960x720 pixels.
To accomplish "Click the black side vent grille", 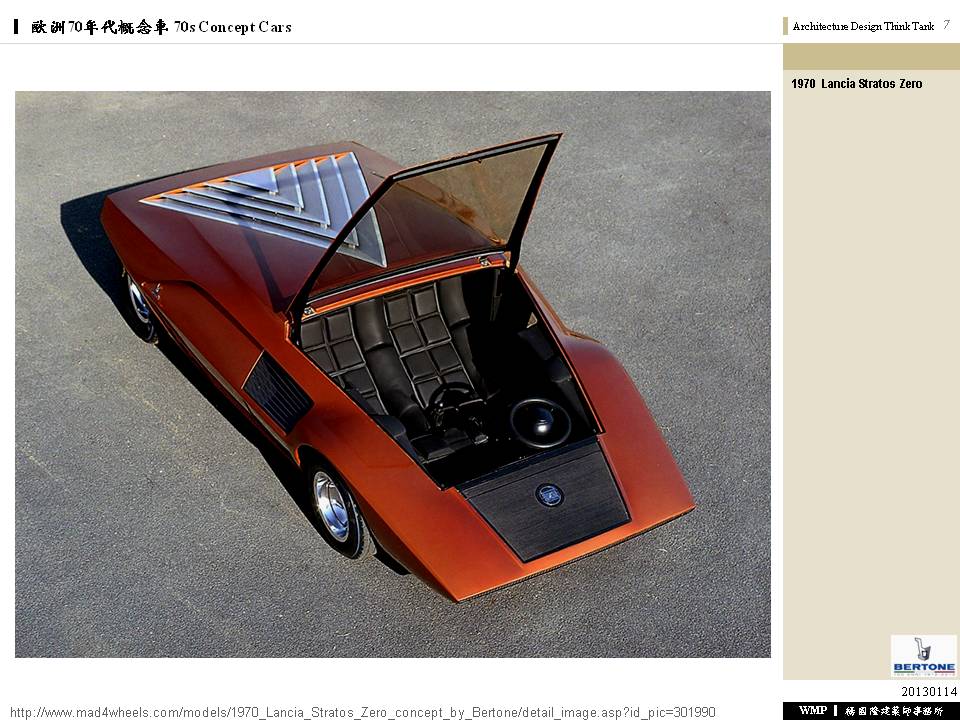I will pyautogui.click(x=277, y=392).
